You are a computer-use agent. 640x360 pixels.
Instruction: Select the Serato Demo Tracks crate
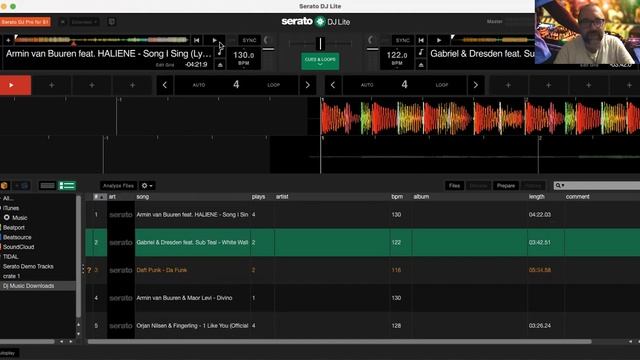pos(28,267)
